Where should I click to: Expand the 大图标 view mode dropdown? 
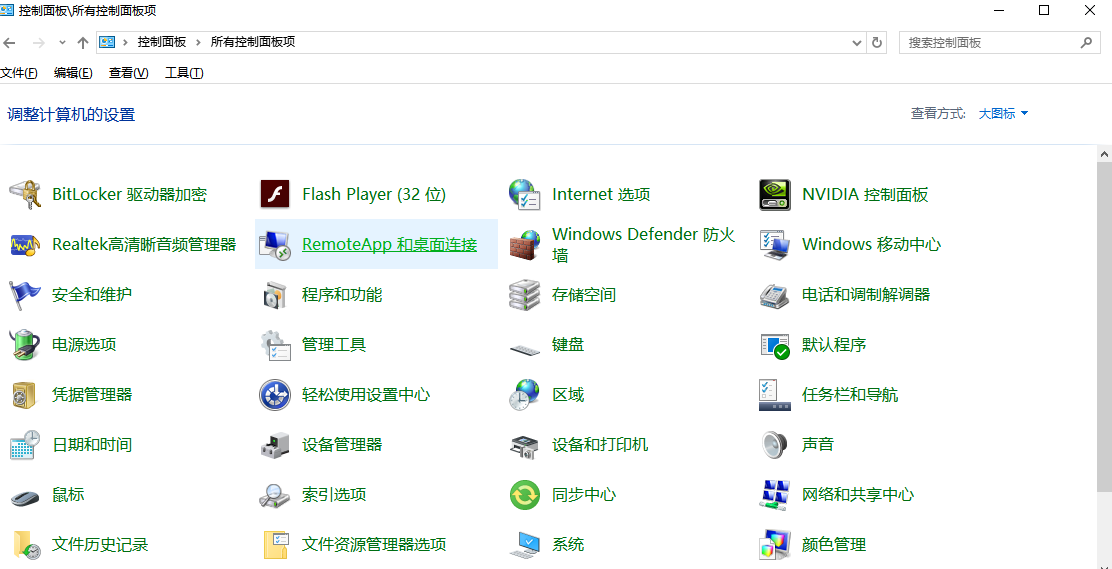1003,114
